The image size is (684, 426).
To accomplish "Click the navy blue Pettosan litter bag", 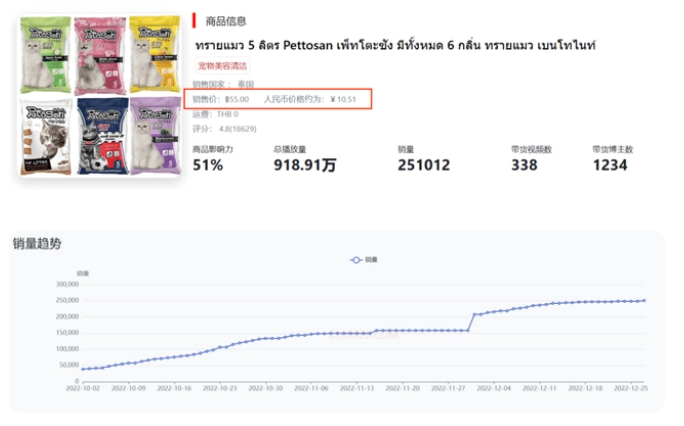I will (103, 136).
